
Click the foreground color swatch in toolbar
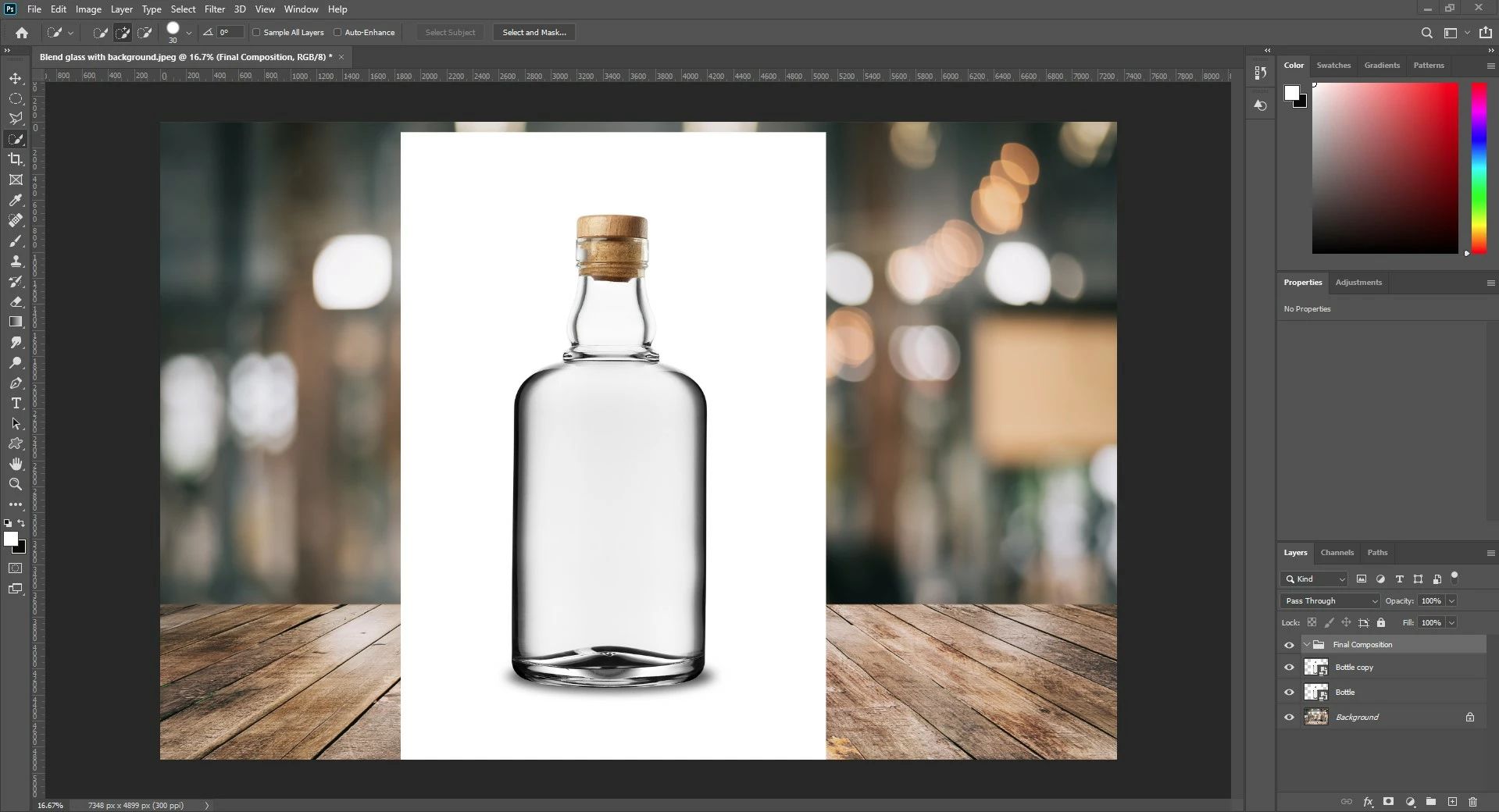[x=10, y=539]
